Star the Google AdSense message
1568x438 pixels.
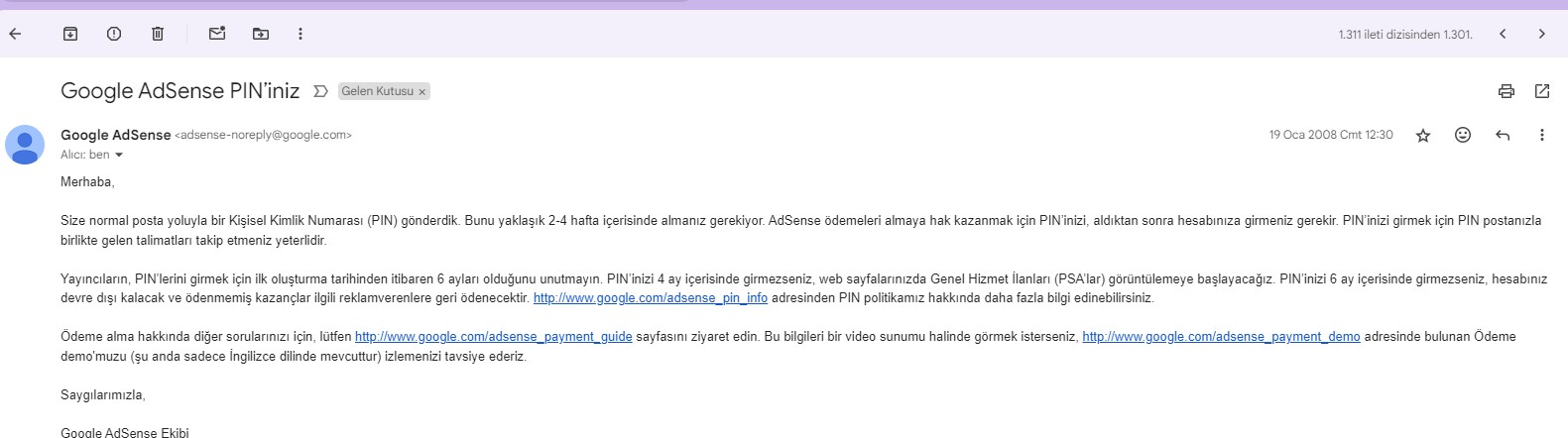(1423, 135)
